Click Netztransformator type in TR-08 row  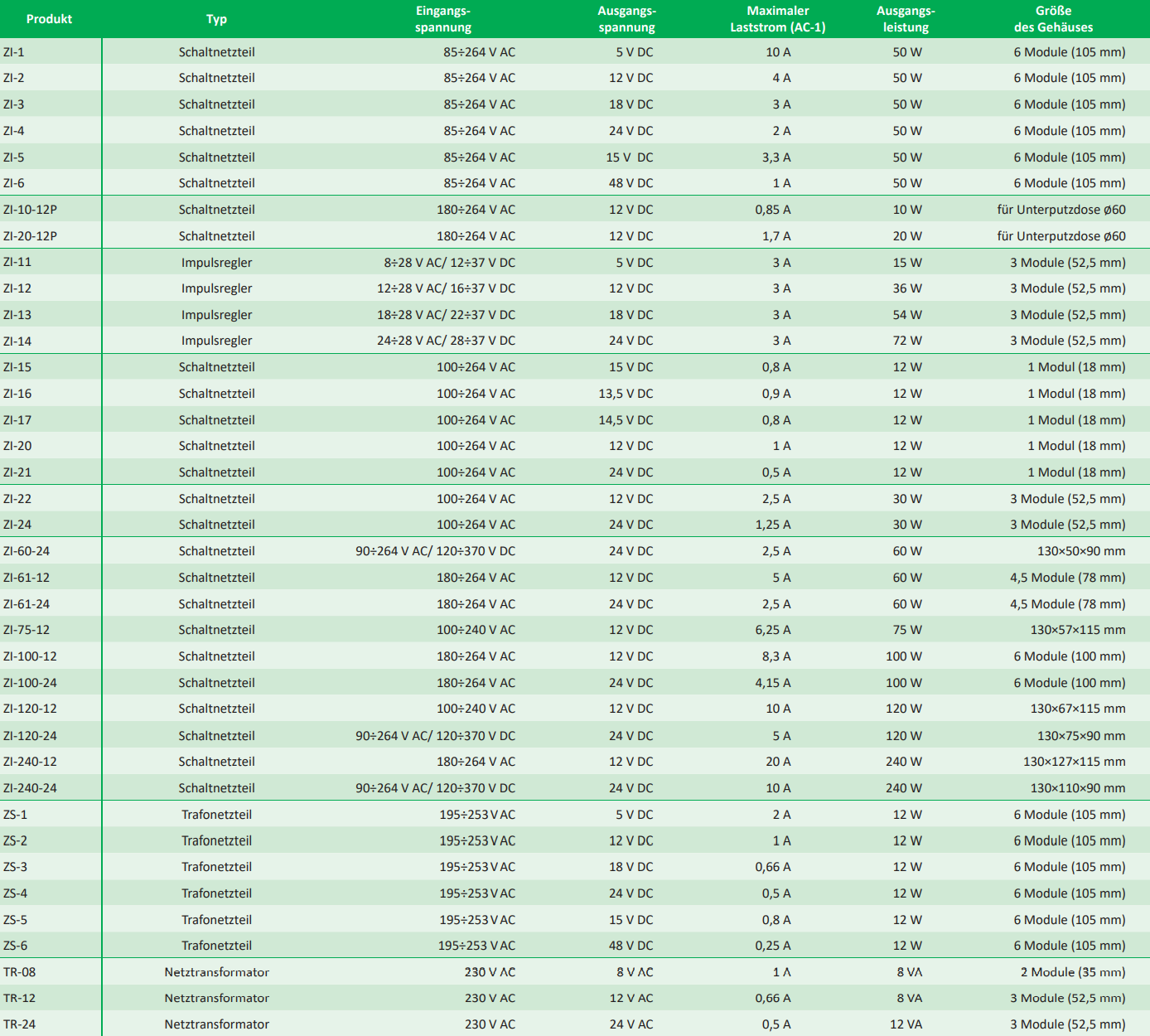click(x=216, y=972)
